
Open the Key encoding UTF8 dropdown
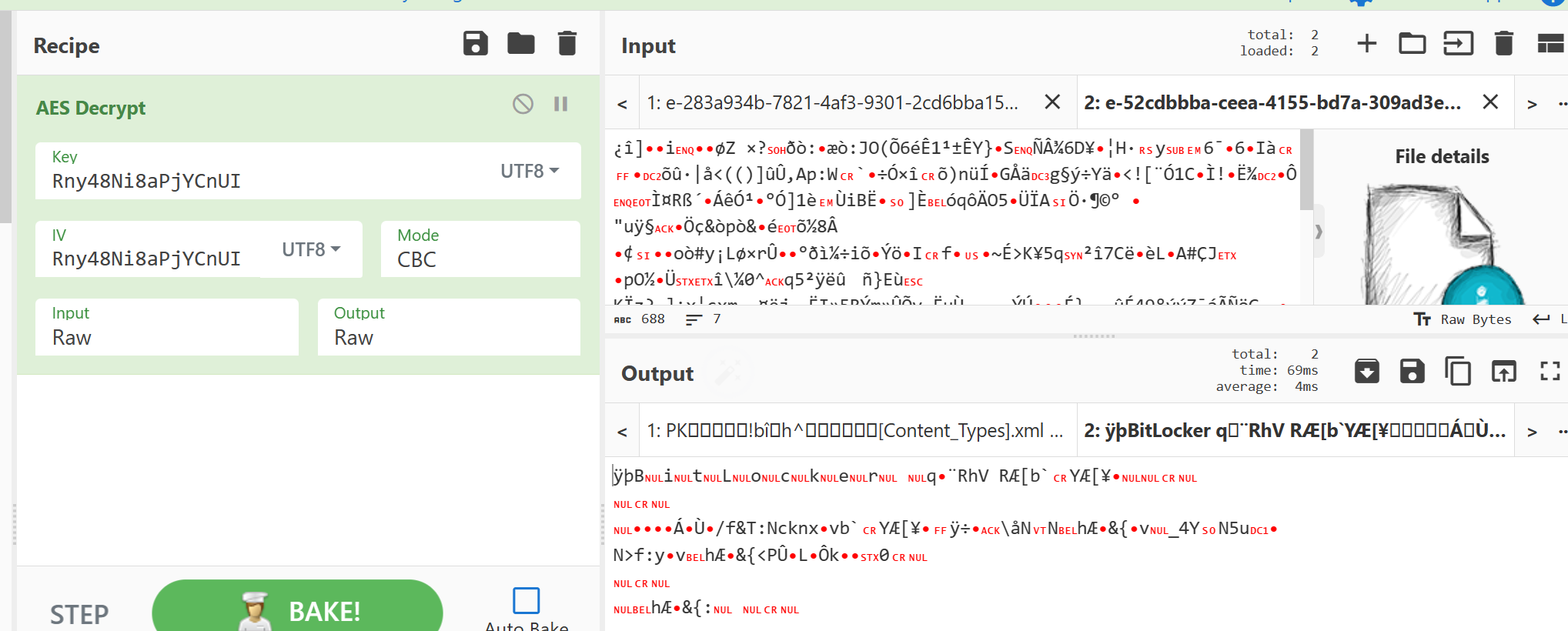click(x=530, y=171)
